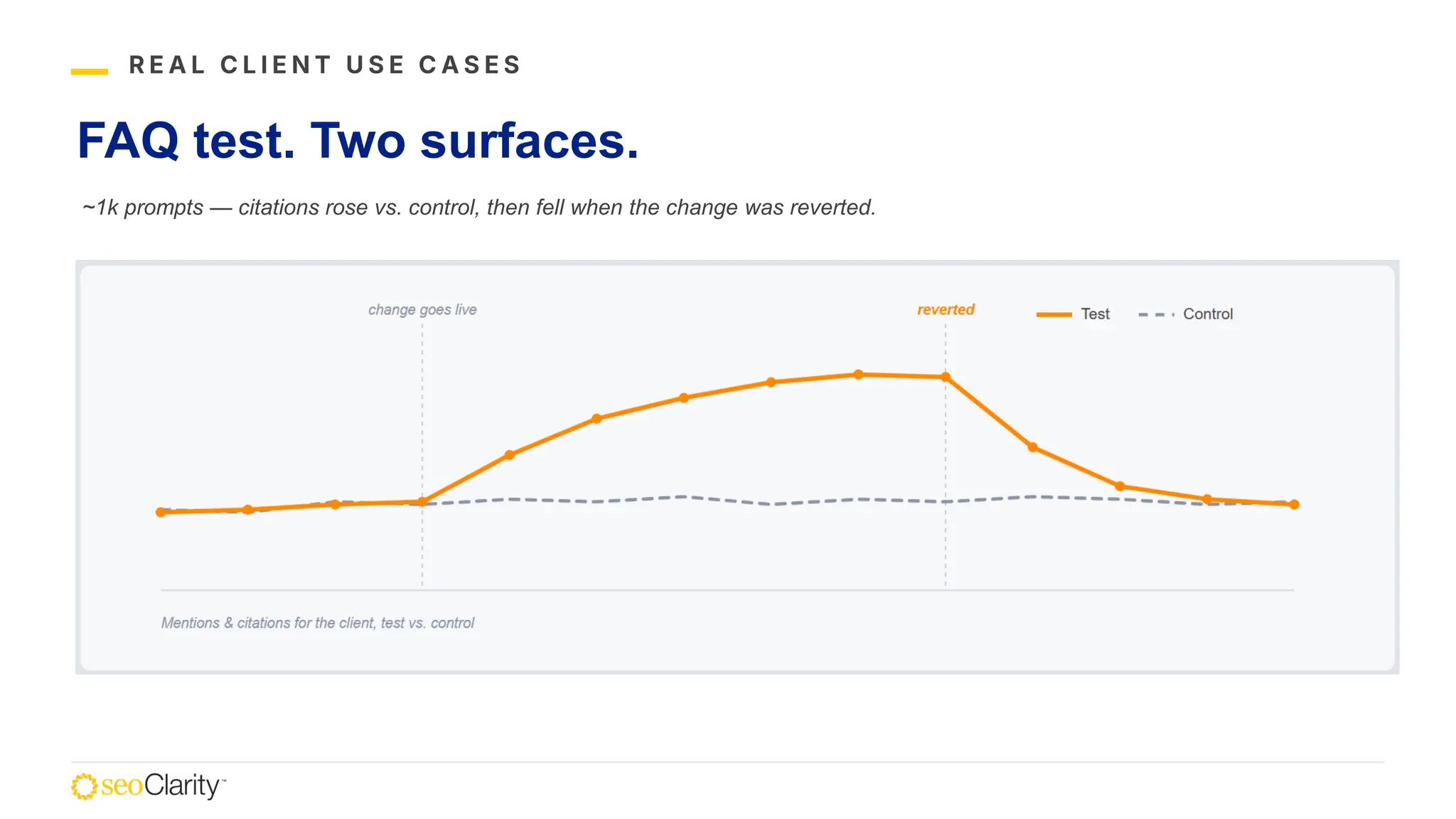This screenshot has height=819, width=1456.
Task: Click the chart caption 'Mentions & citations' text
Action: 318,623
